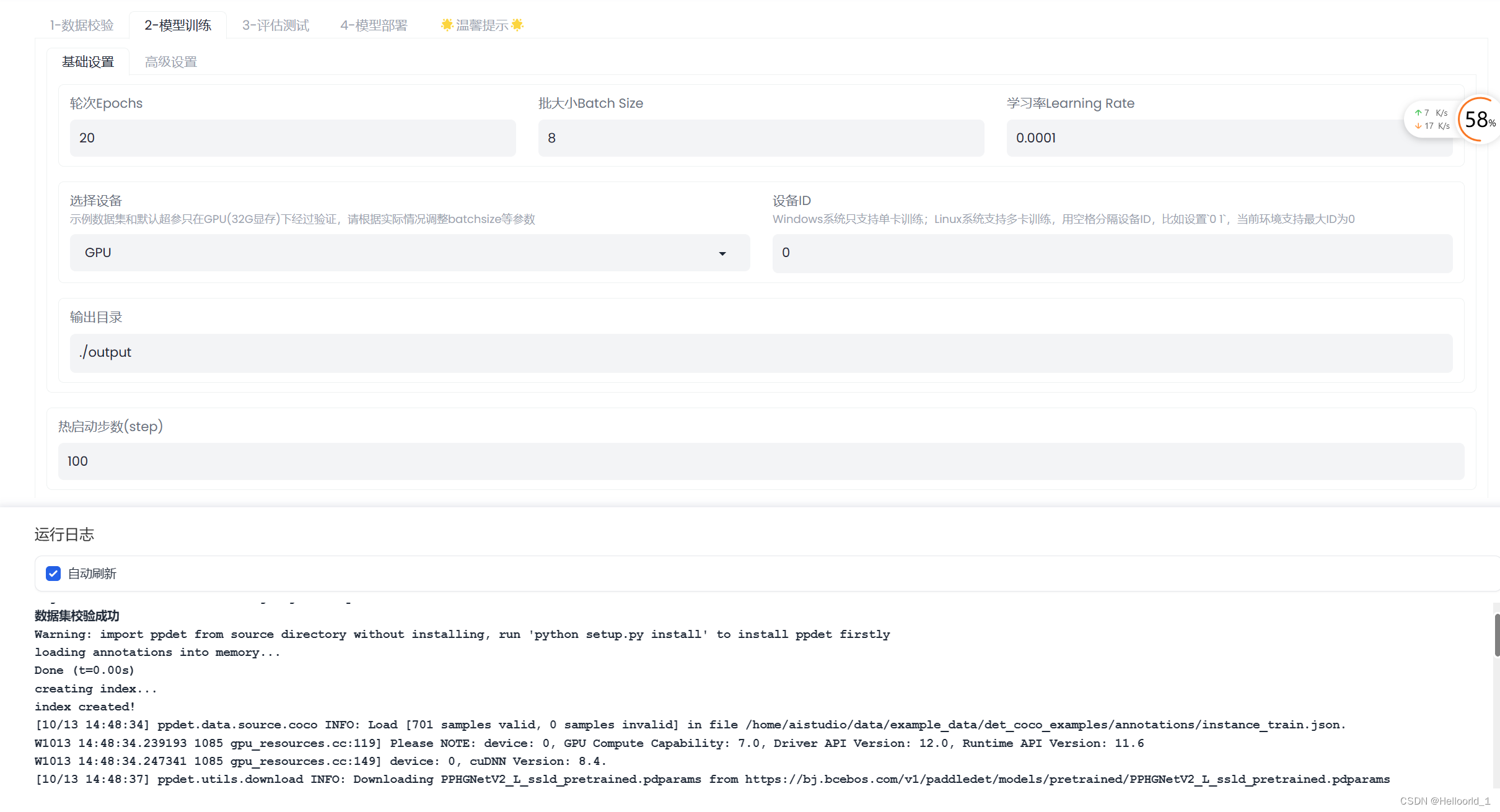Focus the Batch Size input field
Image resolution: width=1500 pixels, height=812 pixels.
pos(761,138)
